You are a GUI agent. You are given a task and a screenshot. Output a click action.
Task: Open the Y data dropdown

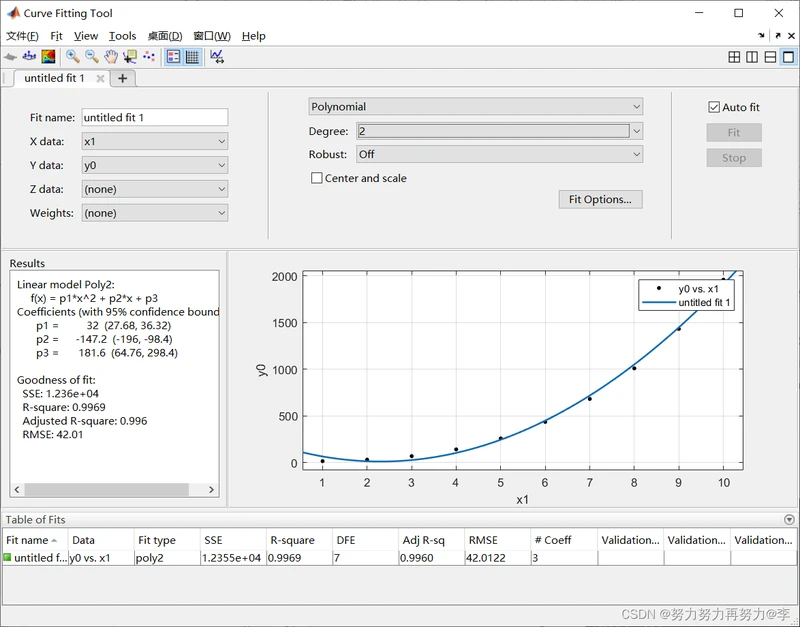[x=155, y=165]
